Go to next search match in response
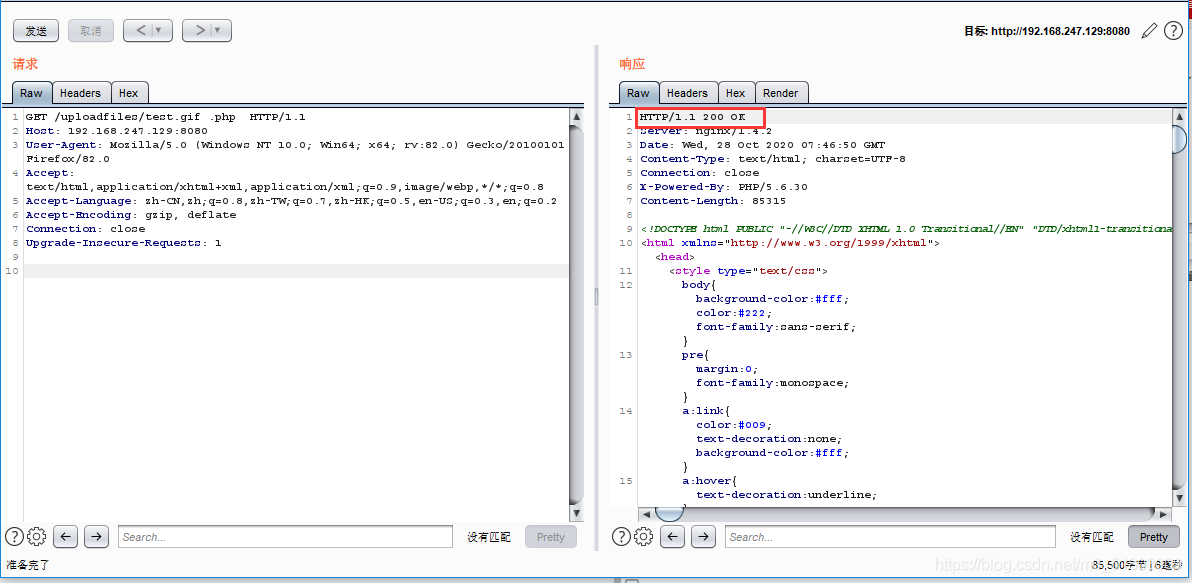Image resolution: width=1192 pixels, height=583 pixels. [x=703, y=537]
